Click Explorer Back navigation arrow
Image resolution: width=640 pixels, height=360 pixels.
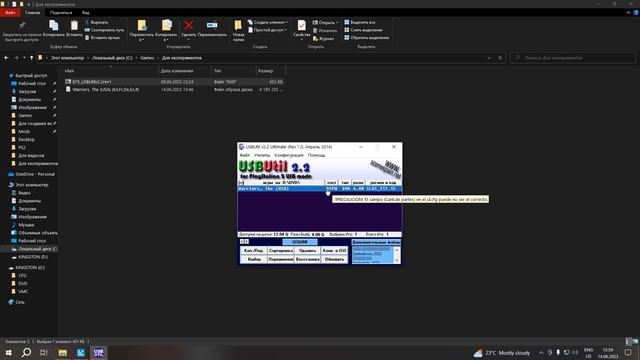click(6, 58)
